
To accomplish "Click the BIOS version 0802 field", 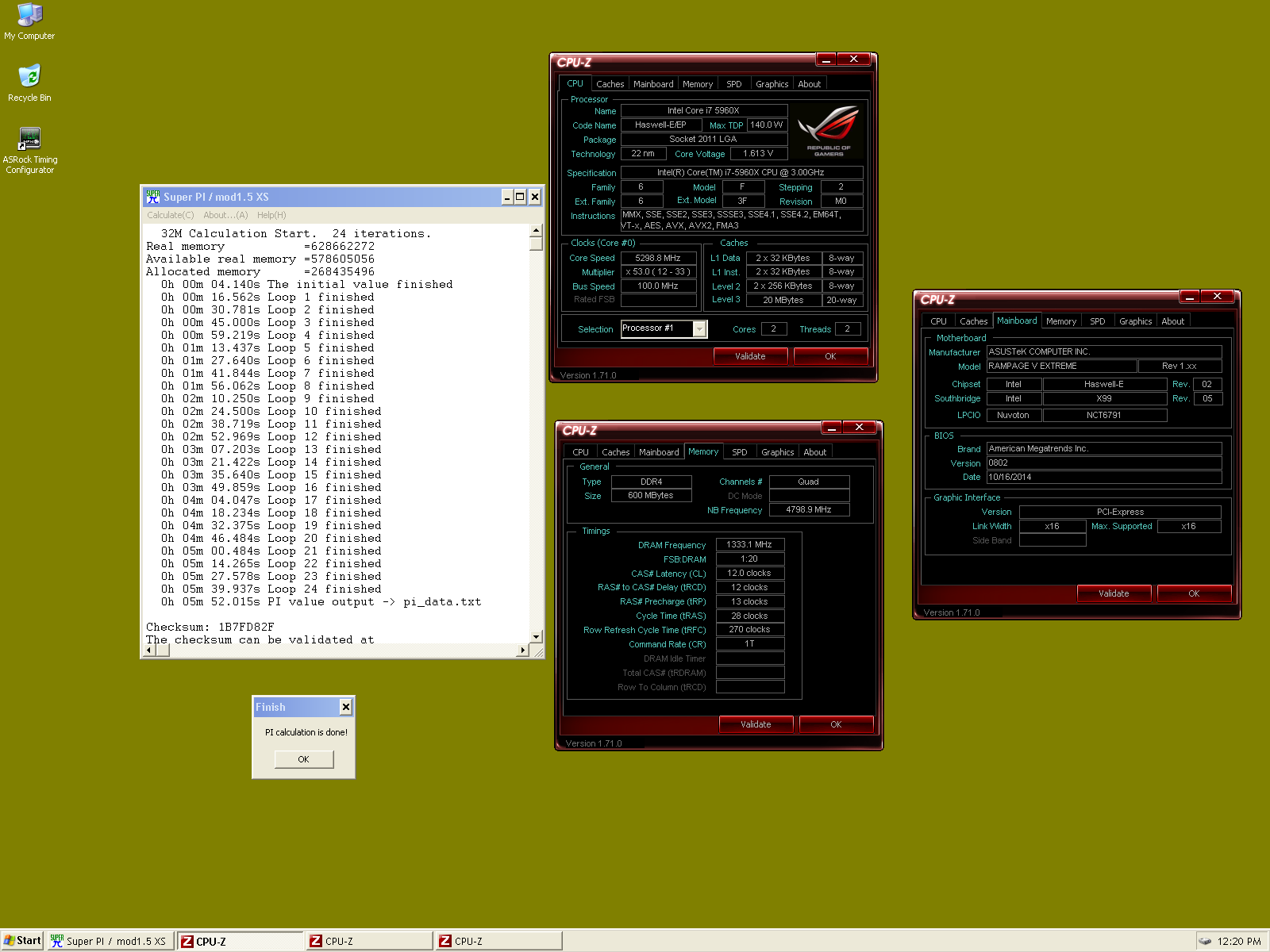I will click(x=1103, y=463).
